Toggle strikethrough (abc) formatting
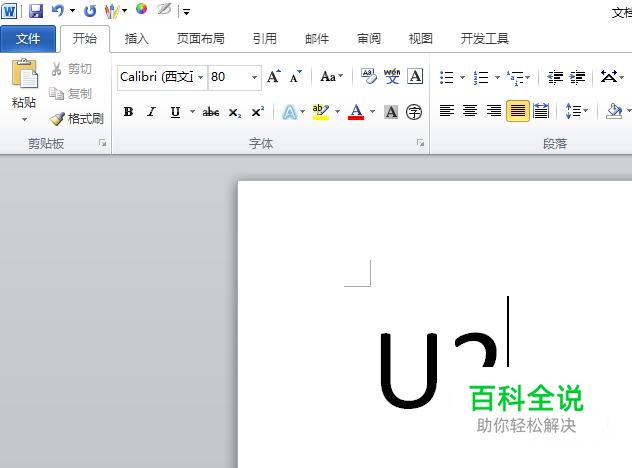 click(x=211, y=112)
